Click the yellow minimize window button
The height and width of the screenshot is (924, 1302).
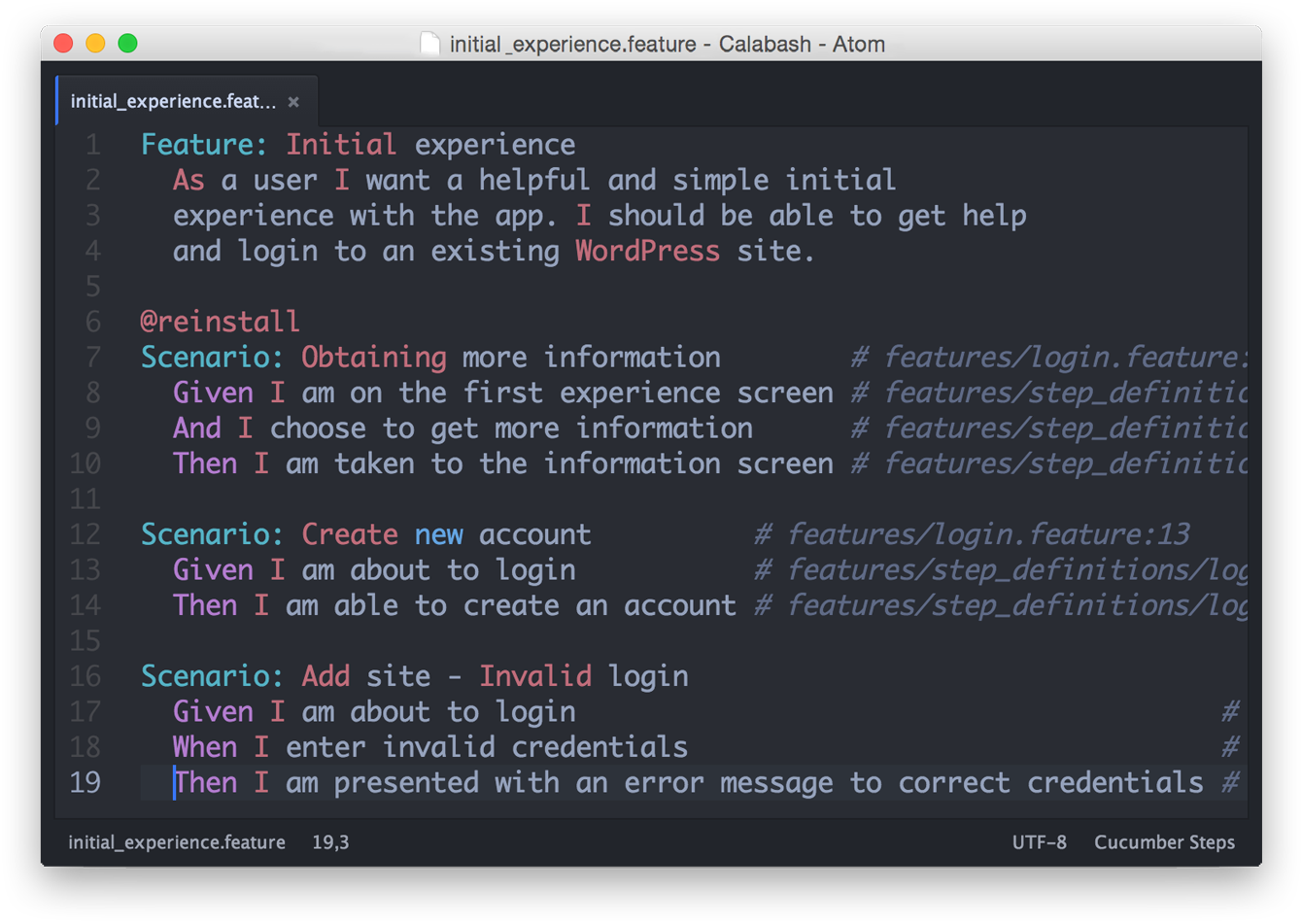95,44
